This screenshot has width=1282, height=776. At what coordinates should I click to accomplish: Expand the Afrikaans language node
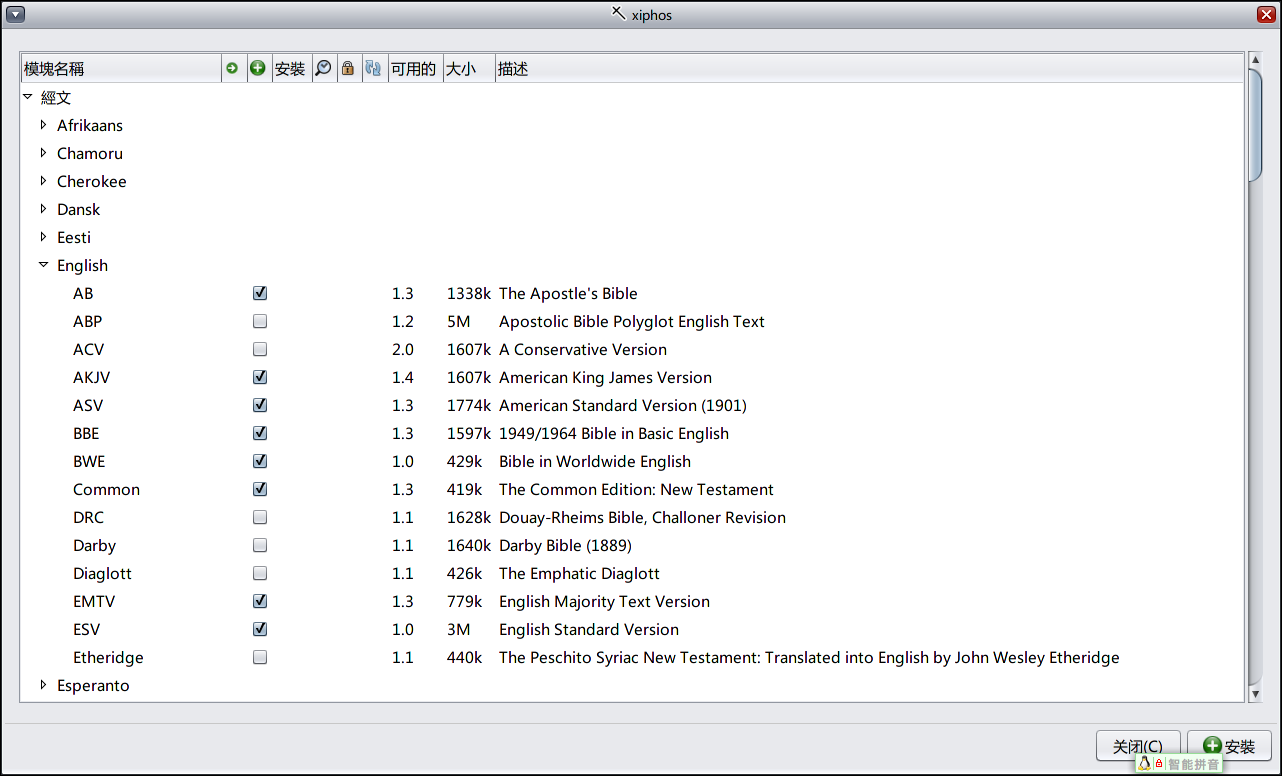[43, 125]
